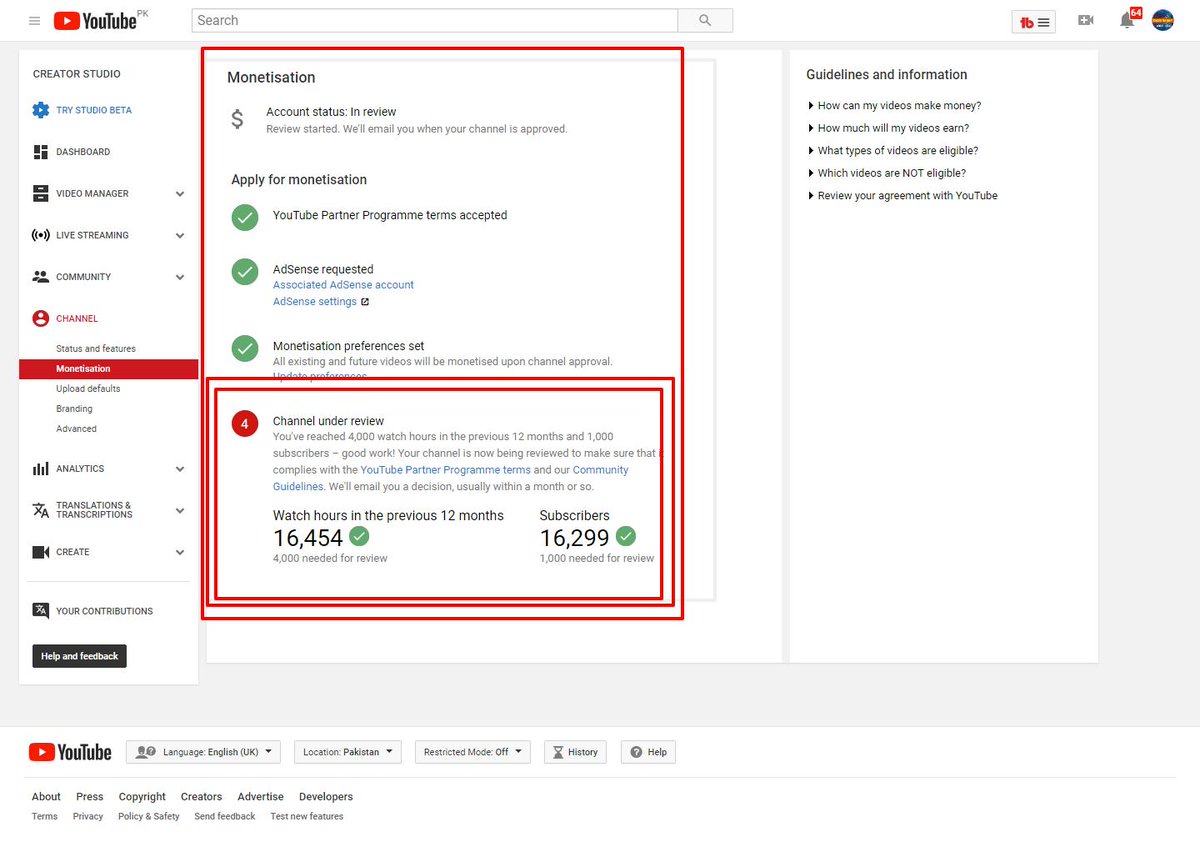Click the Community people icon

point(40,277)
